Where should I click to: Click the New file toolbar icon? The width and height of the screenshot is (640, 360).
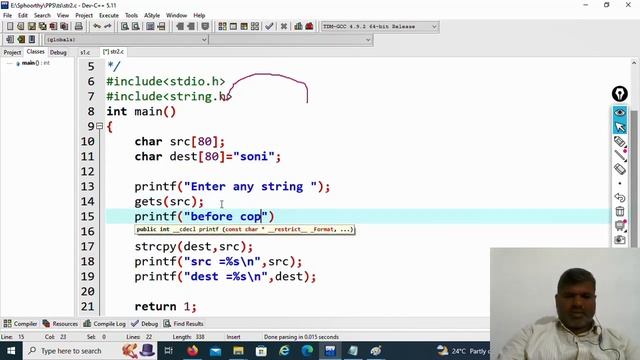click(10, 27)
